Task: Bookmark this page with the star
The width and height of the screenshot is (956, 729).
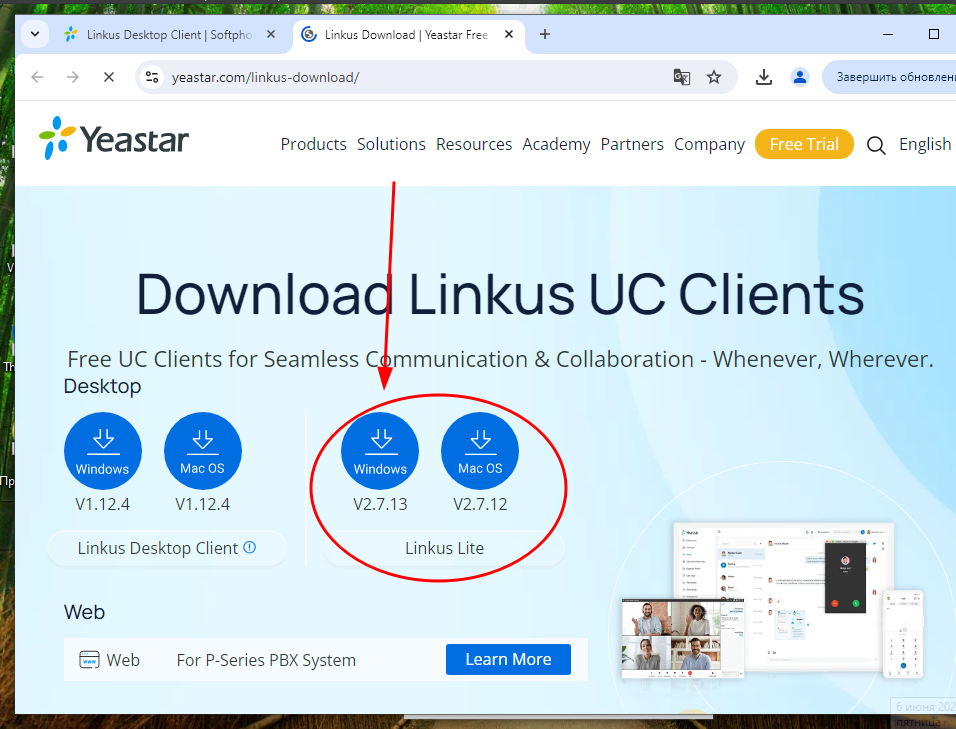Action: click(x=714, y=77)
